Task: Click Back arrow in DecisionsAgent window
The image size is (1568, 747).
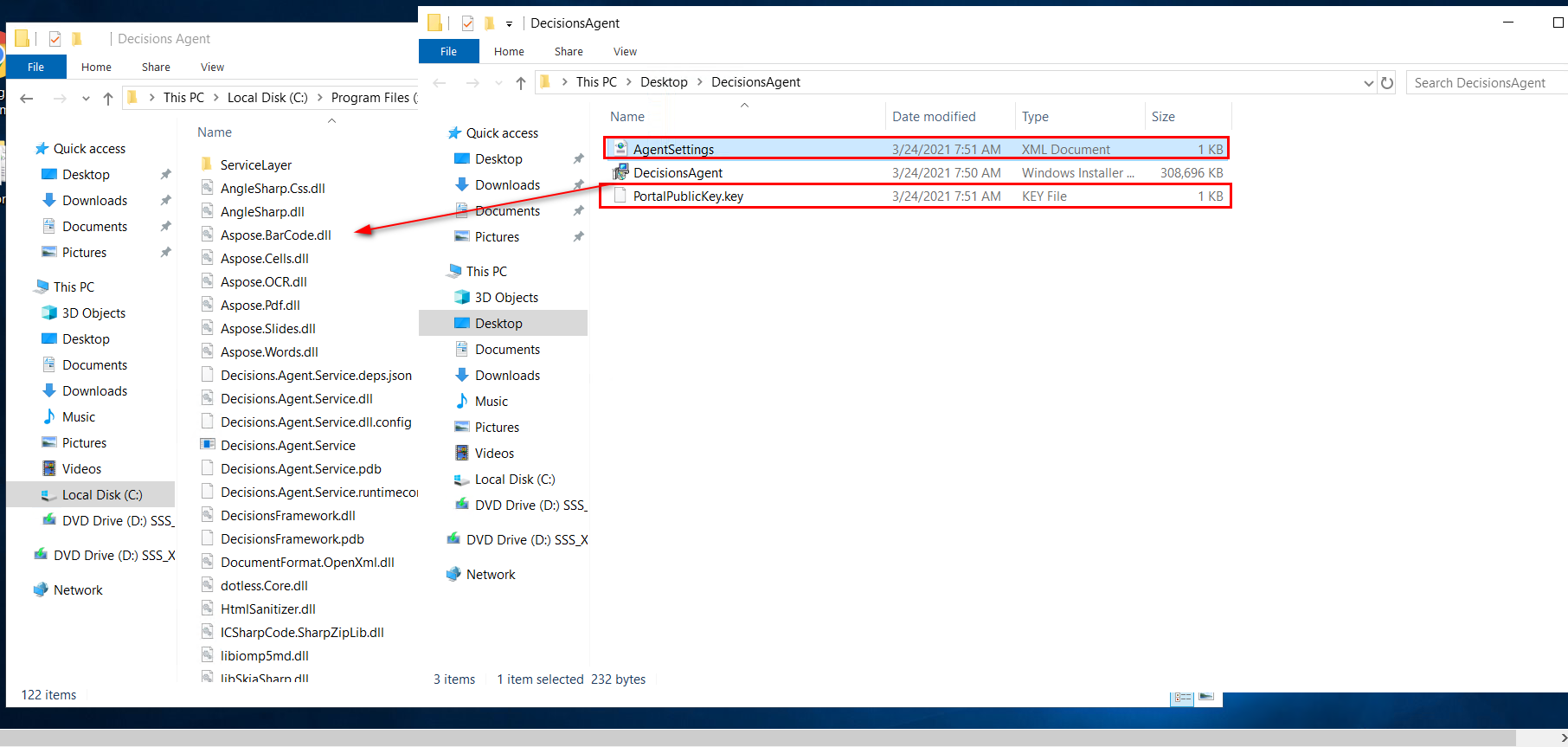Action: point(440,82)
